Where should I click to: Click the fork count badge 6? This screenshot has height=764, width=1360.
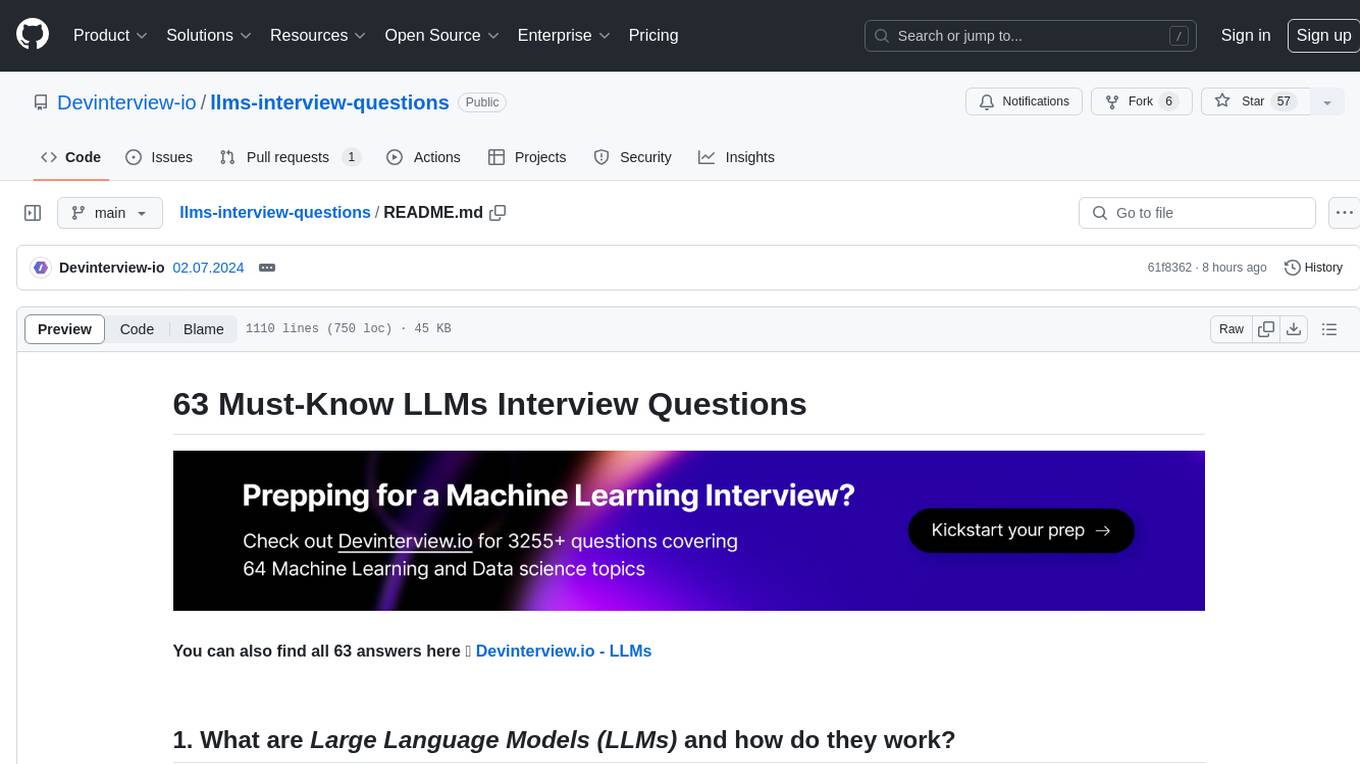click(1168, 101)
